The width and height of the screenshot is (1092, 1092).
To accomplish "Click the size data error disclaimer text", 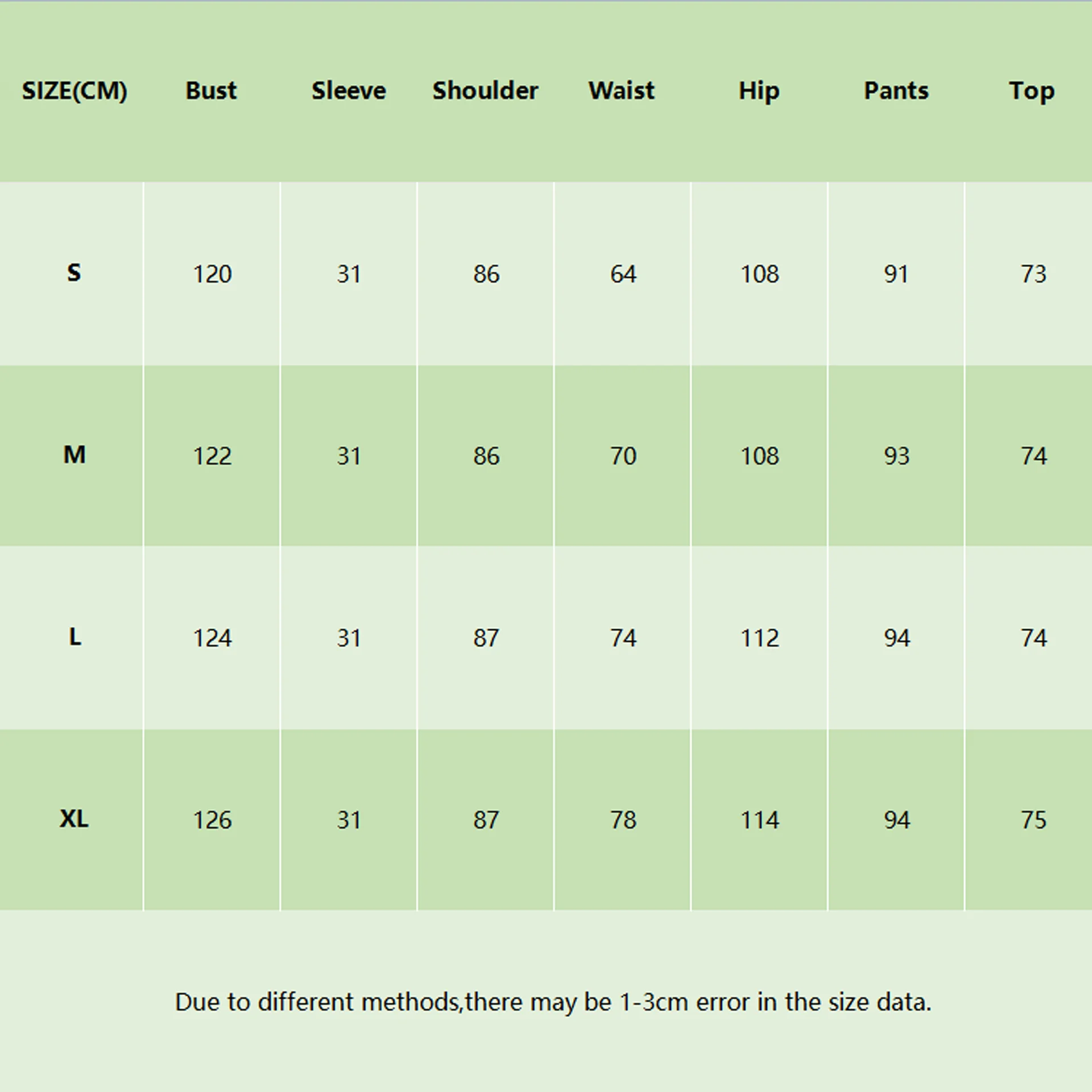I will click(553, 1002).
